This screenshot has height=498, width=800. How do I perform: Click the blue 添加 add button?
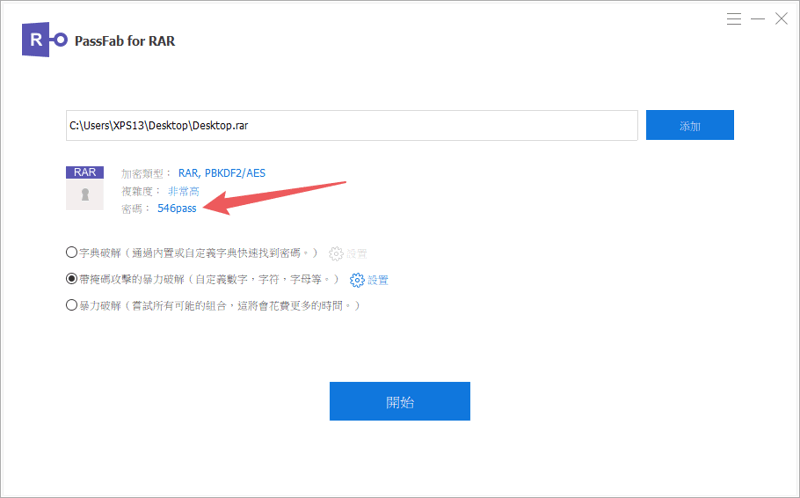(690, 125)
